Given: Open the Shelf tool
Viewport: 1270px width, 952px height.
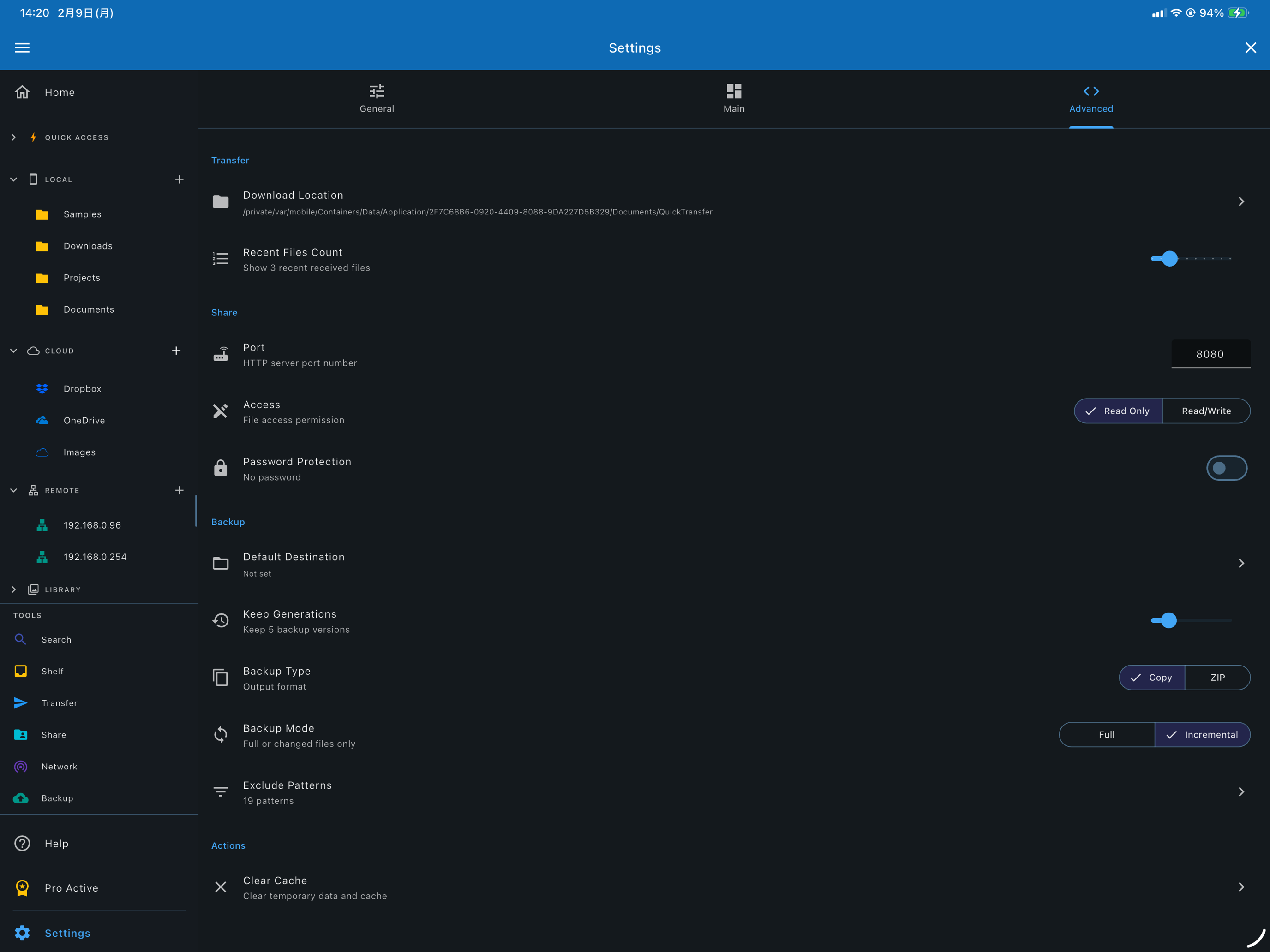Looking at the screenshot, I should point(52,671).
